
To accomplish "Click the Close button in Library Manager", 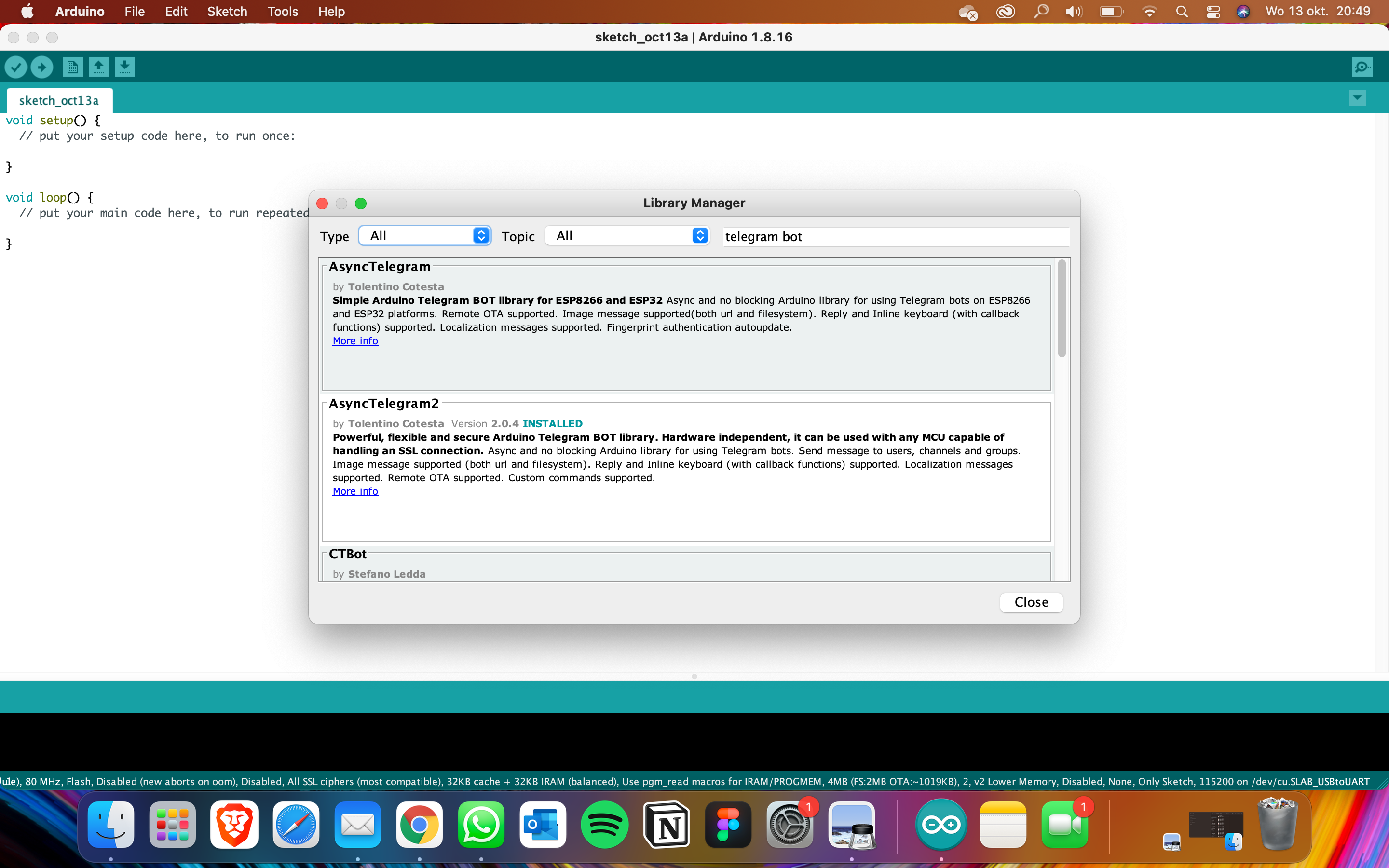I will (x=1031, y=602).
